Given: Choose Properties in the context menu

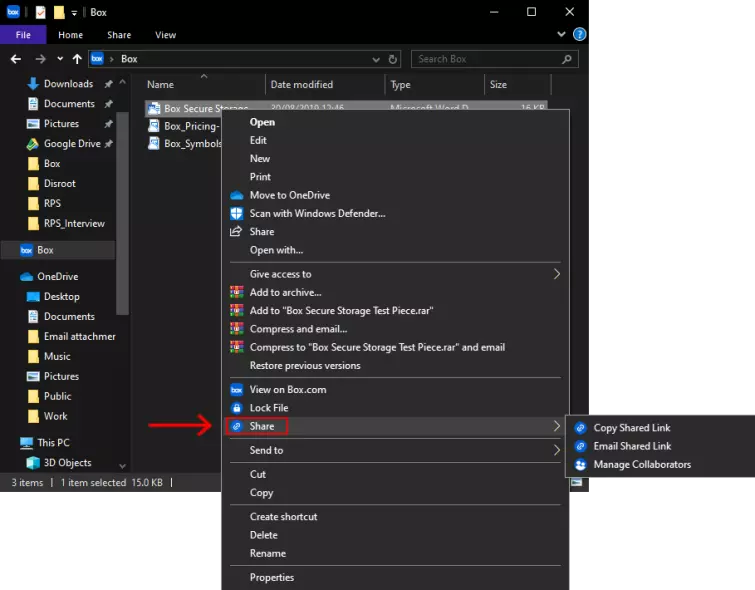Looking at the screenshot, I should click(x=272, y=577).
